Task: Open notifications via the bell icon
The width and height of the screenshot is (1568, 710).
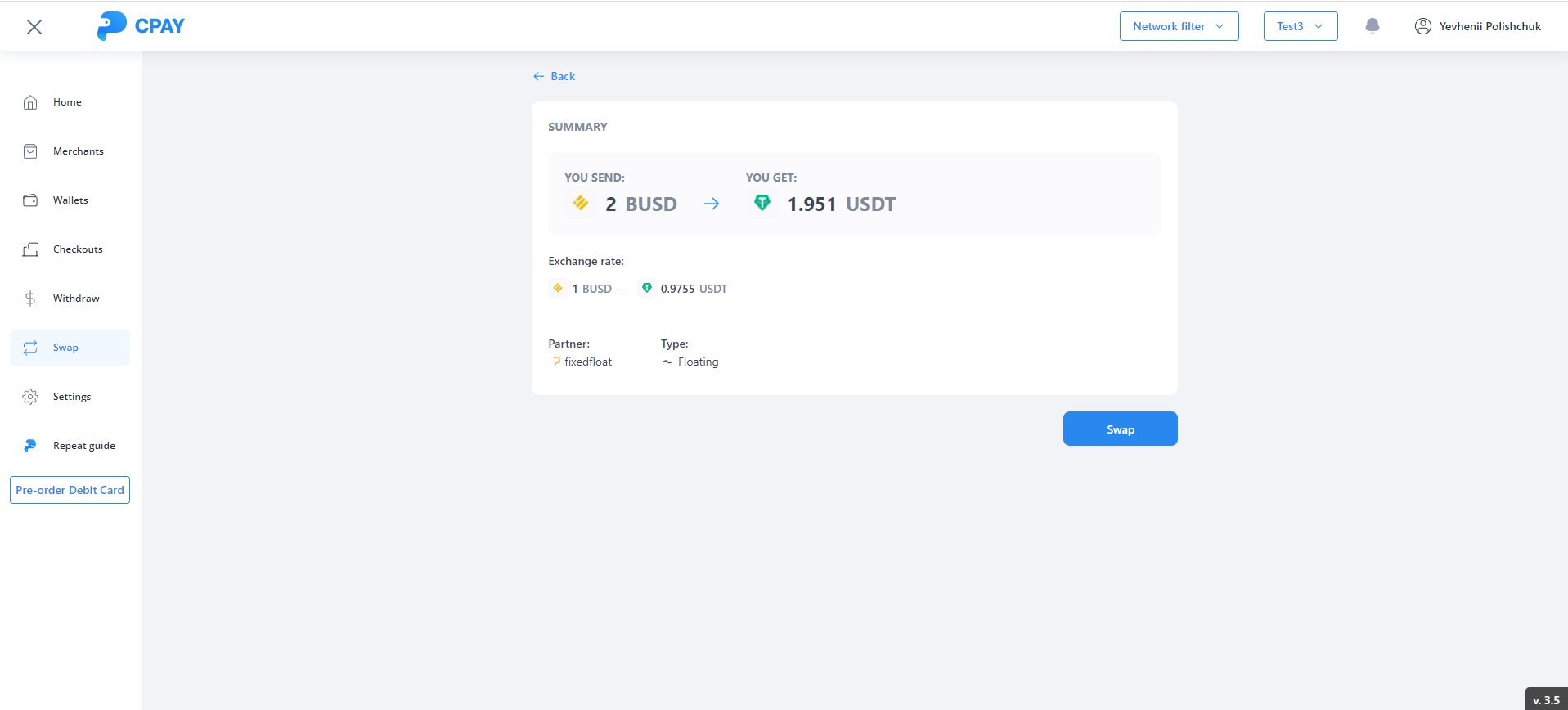Action: [x=1373, y=26]
